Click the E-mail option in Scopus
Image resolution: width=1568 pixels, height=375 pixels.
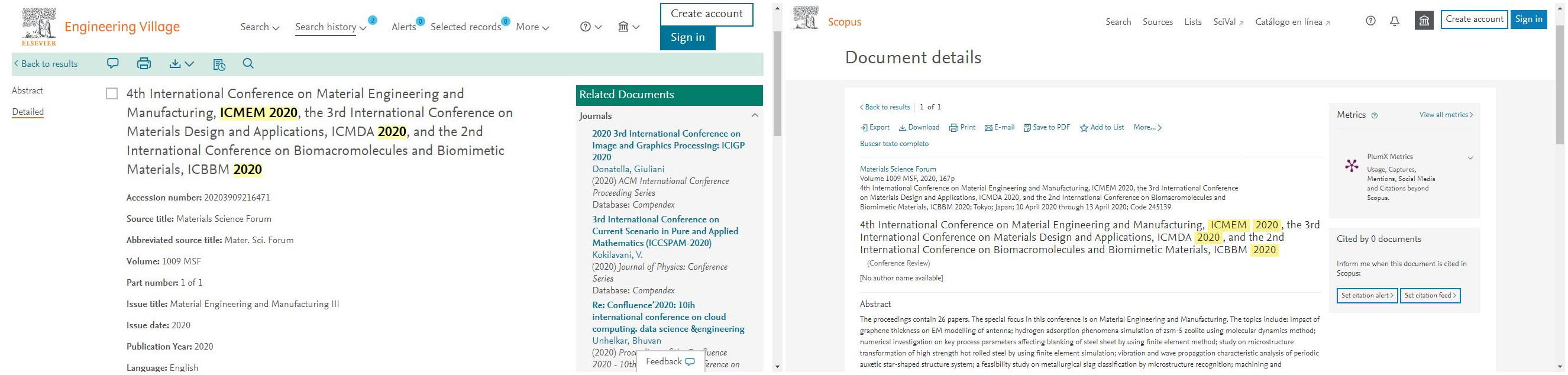point(1000,128)
